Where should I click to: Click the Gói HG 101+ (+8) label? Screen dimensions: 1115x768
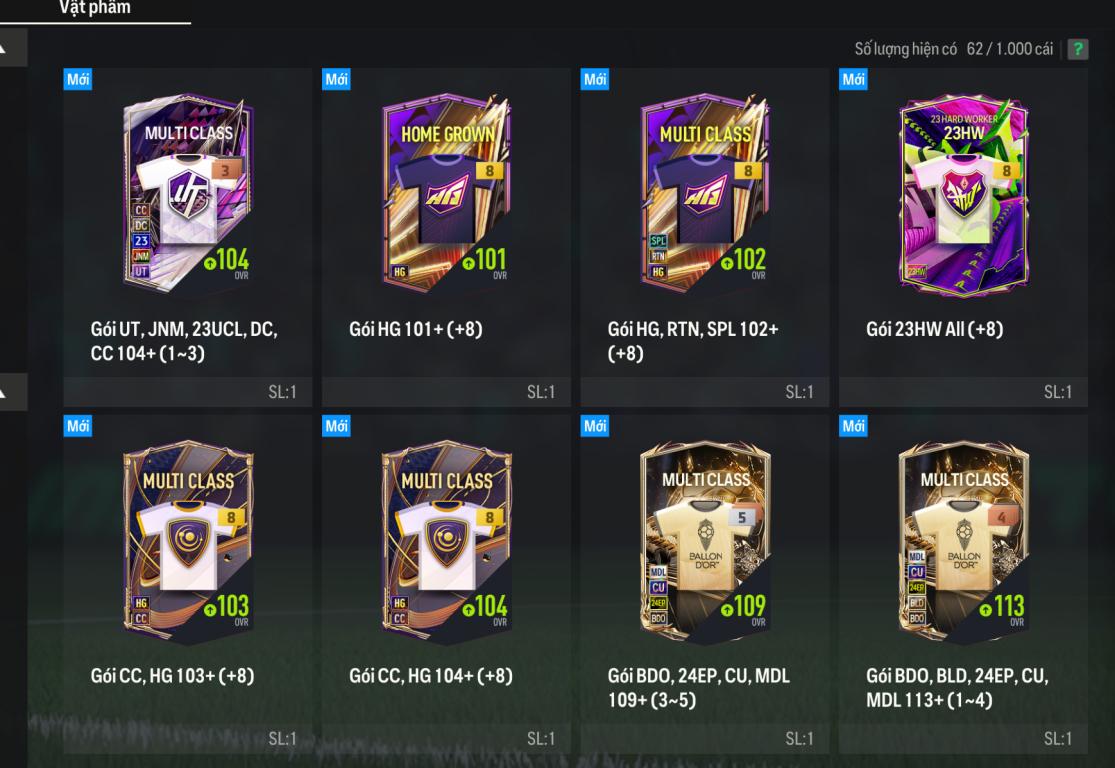416,329
